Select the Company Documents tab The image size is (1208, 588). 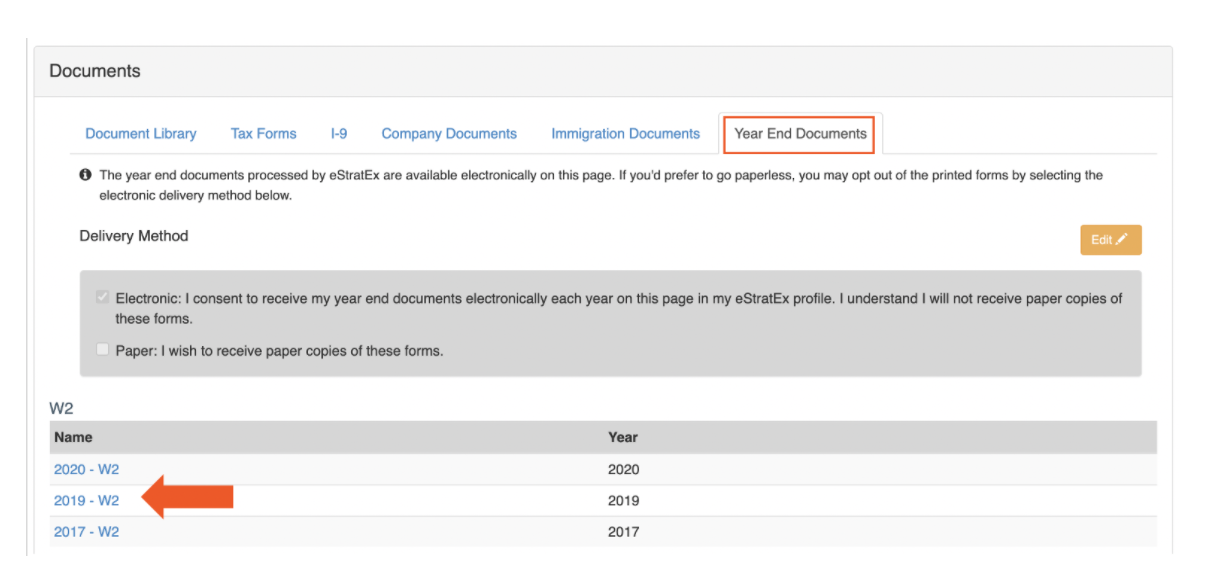click(x=449, y=133)
